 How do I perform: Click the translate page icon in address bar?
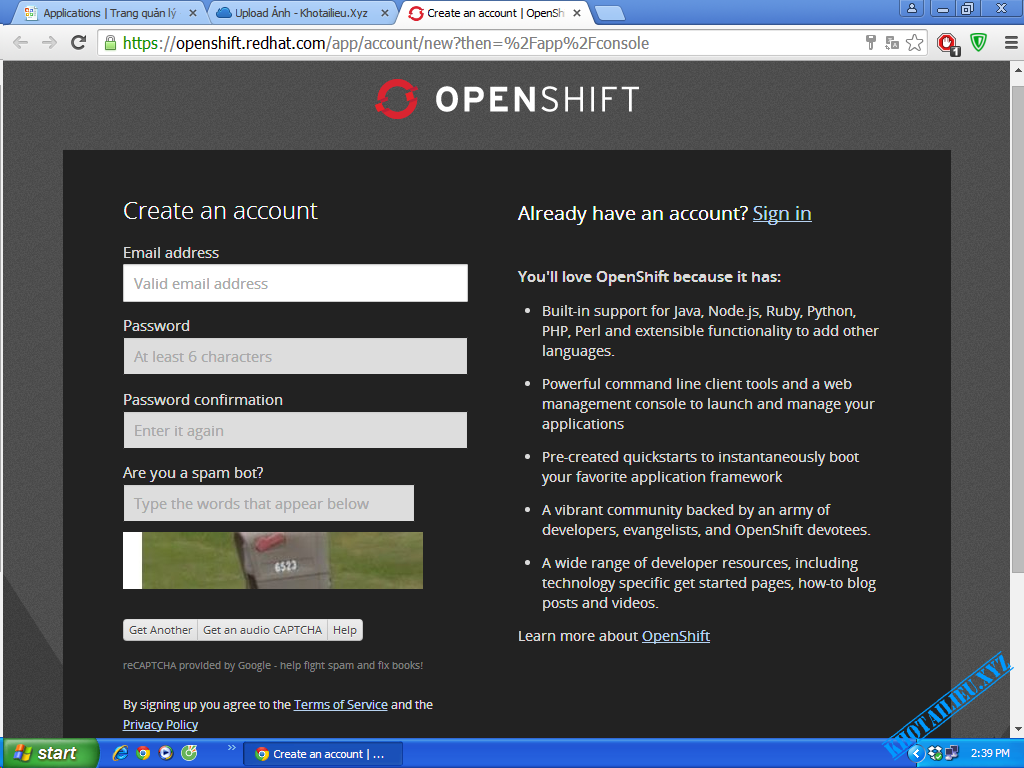(892, 43)
